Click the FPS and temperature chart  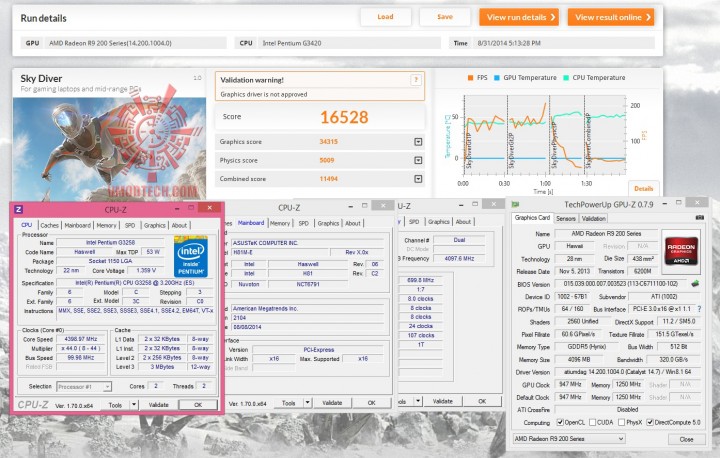[545, 136]
